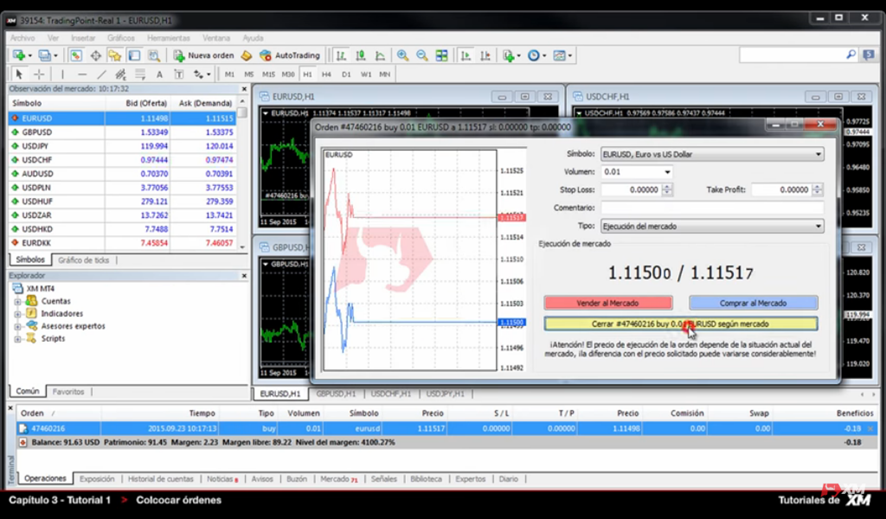
Task: Toggle the Terminal window icon
Action: coord(134,55)
